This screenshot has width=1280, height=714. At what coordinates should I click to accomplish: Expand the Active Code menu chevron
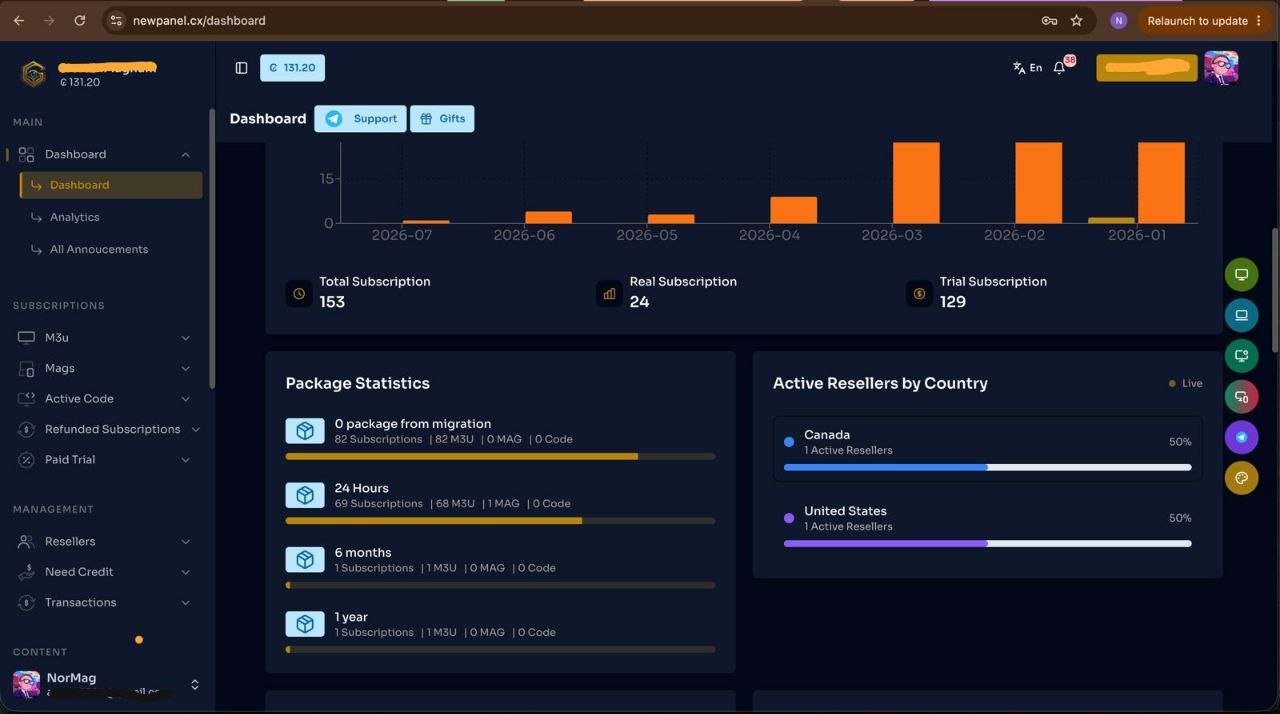[185, 399]
